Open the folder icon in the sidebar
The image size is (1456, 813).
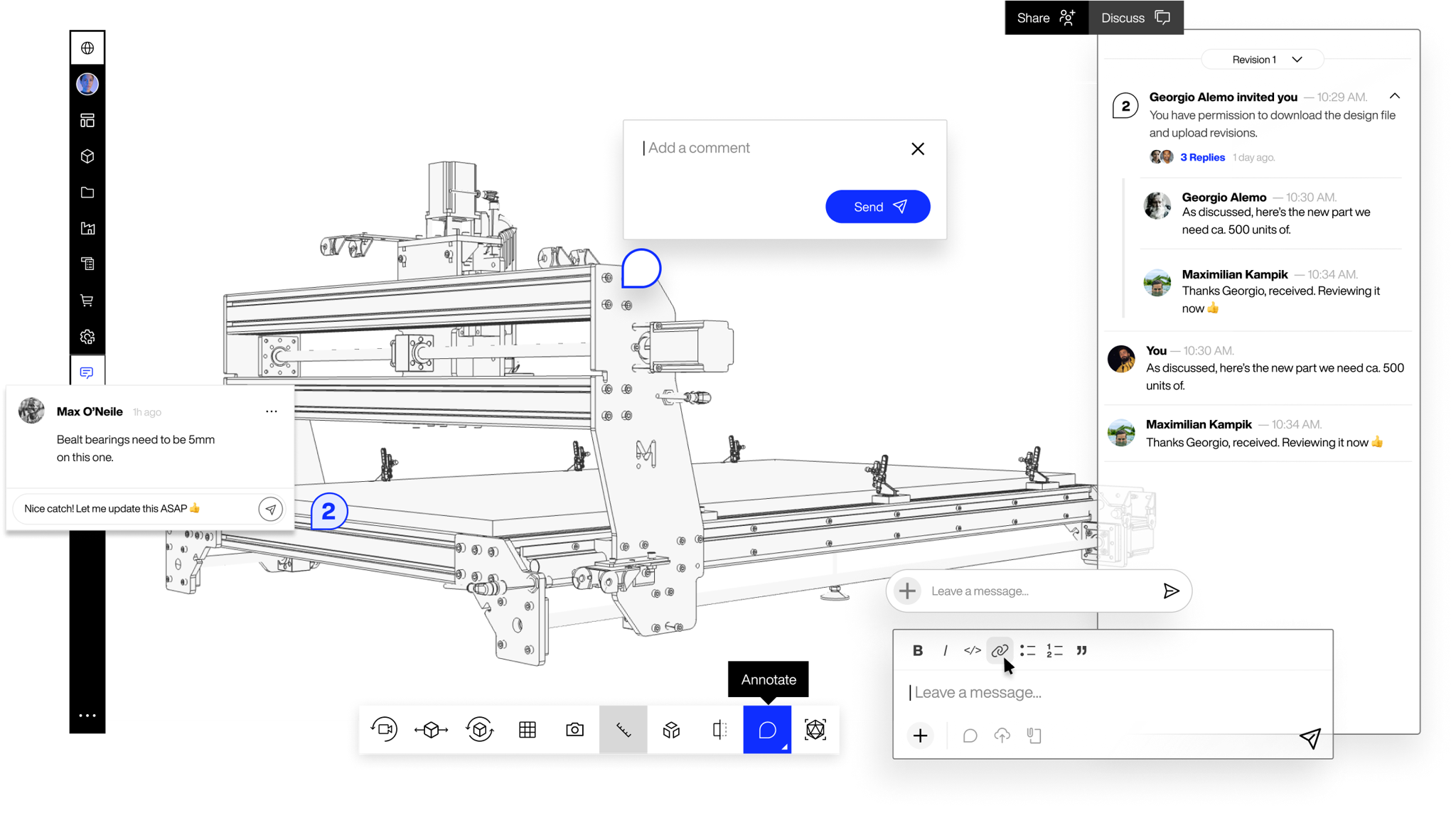87,193
